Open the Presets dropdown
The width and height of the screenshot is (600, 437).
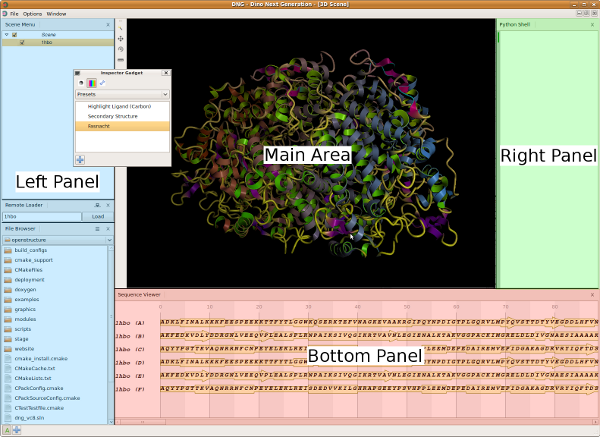click(122, 94)
